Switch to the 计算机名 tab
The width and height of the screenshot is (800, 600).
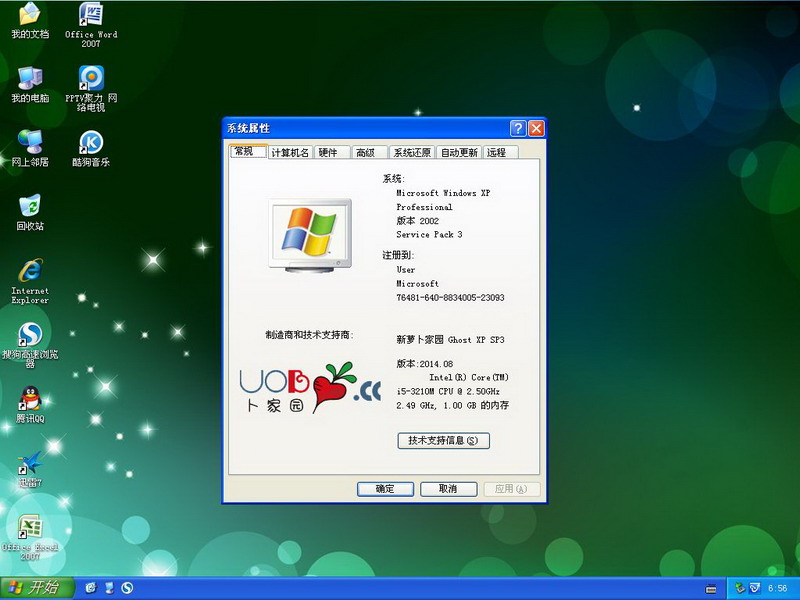point(290,152)
